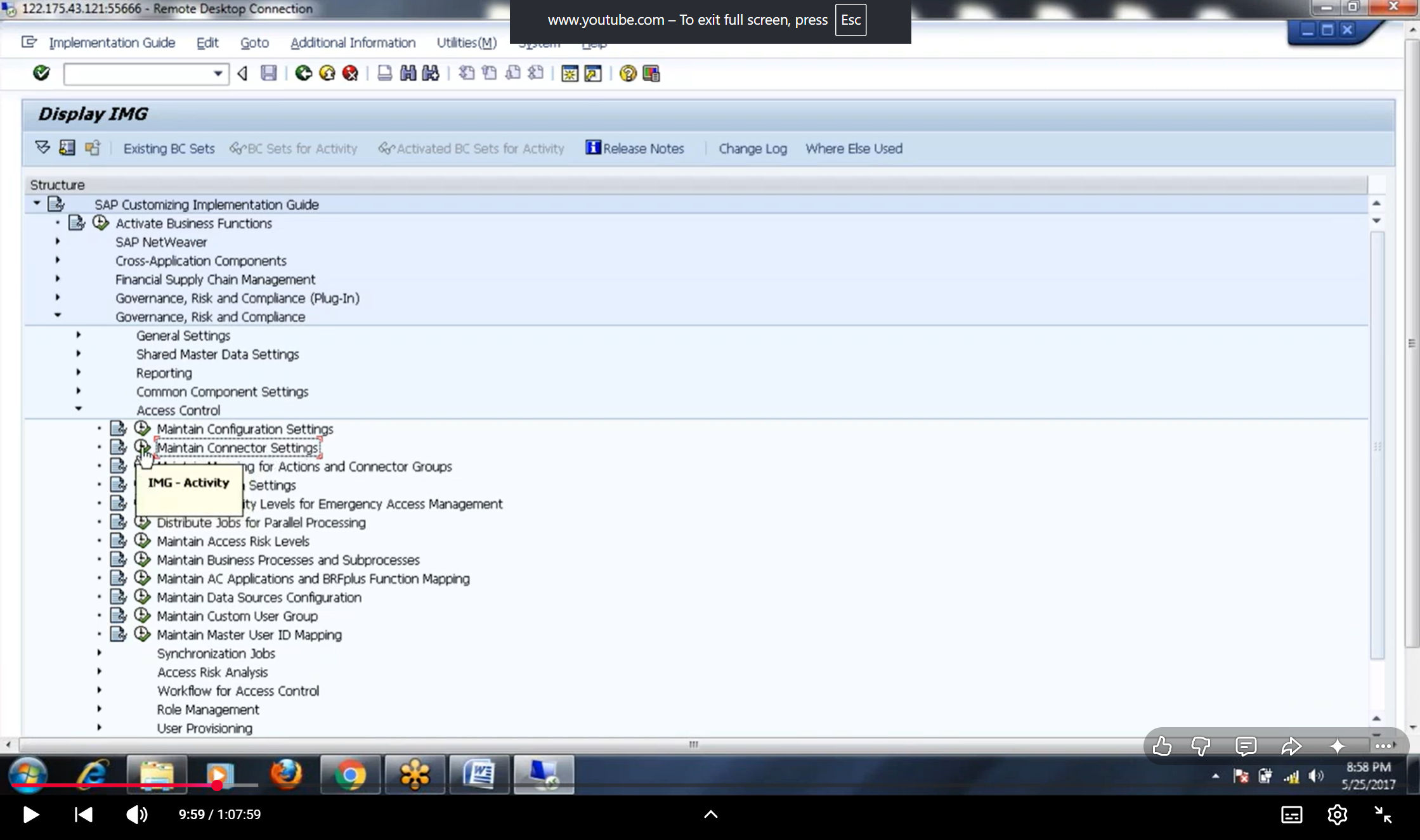This screenshot has width=1420, height=840.
Task: Expand the Synchronization Jobs node
Action: point(100,652)
